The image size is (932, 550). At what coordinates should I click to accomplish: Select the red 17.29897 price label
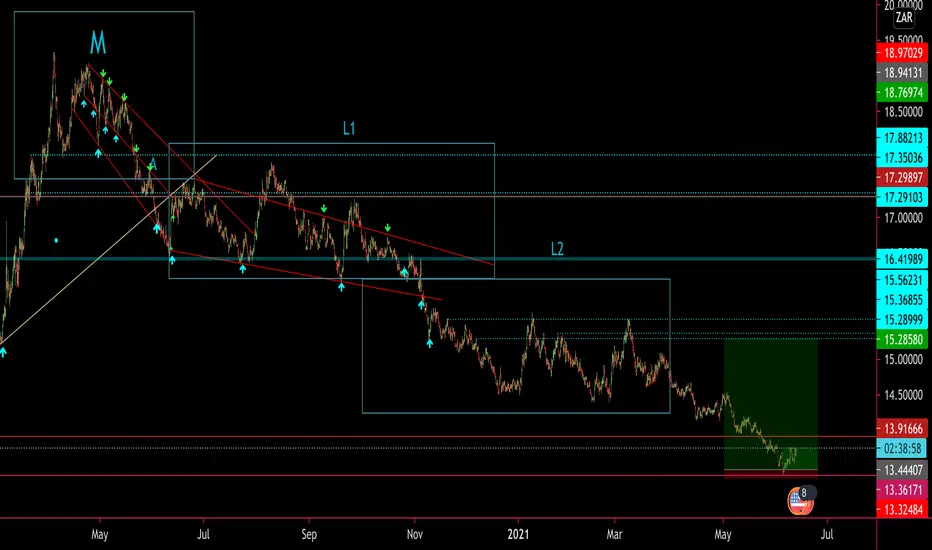(902, 177)
